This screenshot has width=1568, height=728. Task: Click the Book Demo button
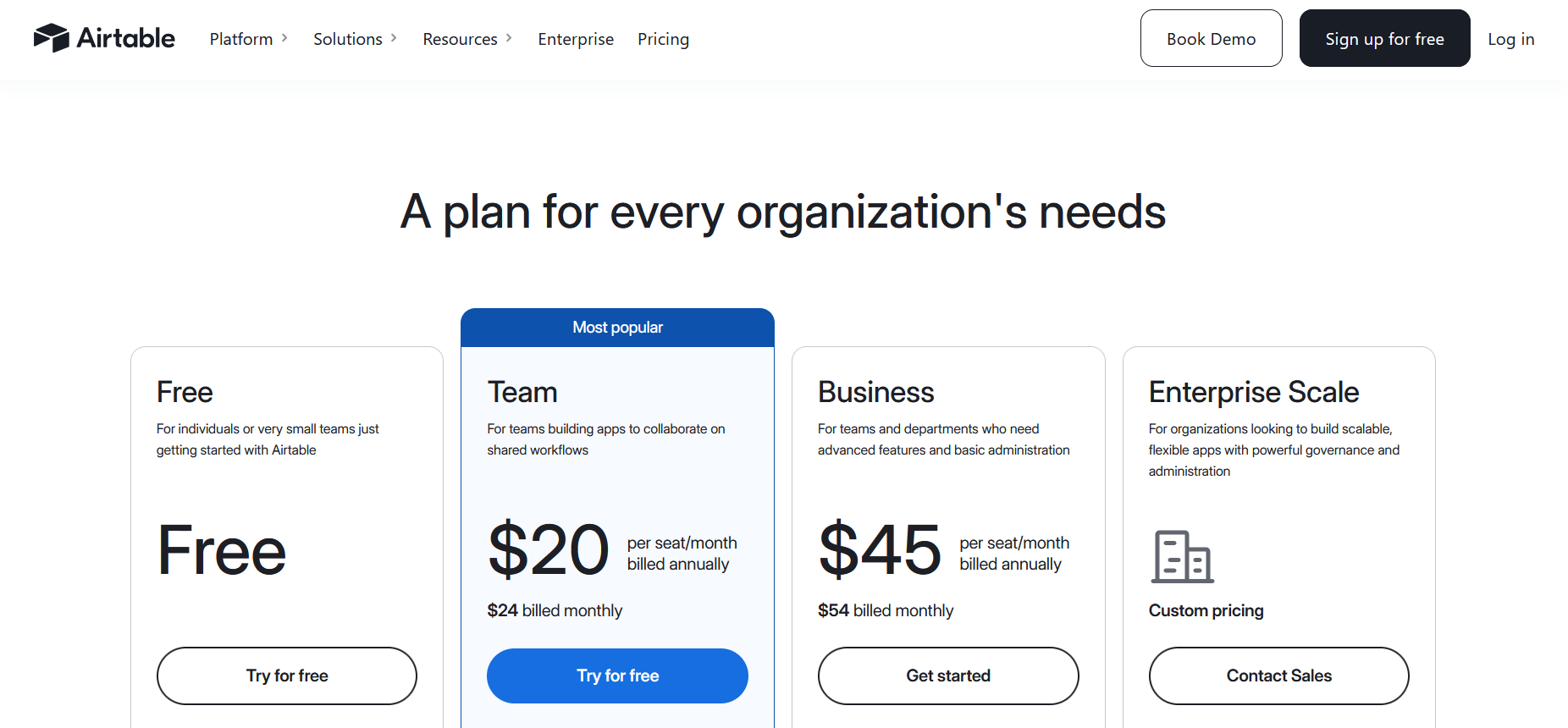coord(1211,38)
